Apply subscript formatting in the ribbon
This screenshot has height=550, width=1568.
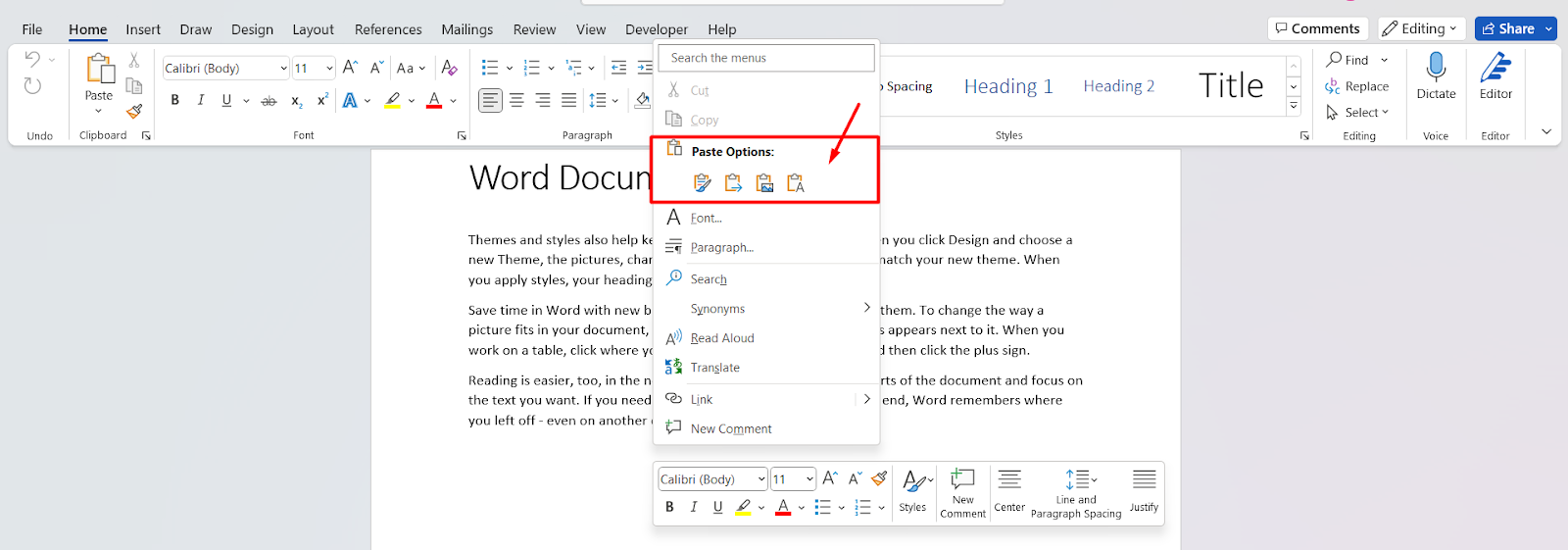[296, 100]
